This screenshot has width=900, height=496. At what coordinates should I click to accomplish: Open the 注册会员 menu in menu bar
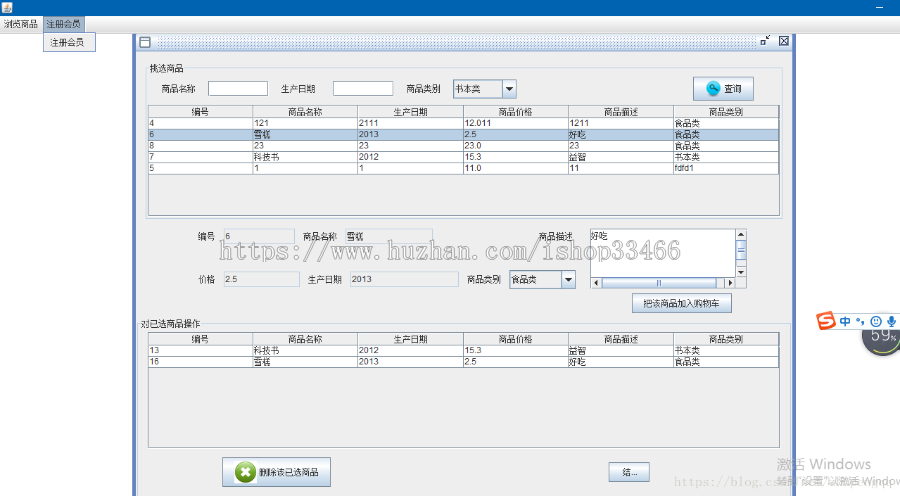64,24
